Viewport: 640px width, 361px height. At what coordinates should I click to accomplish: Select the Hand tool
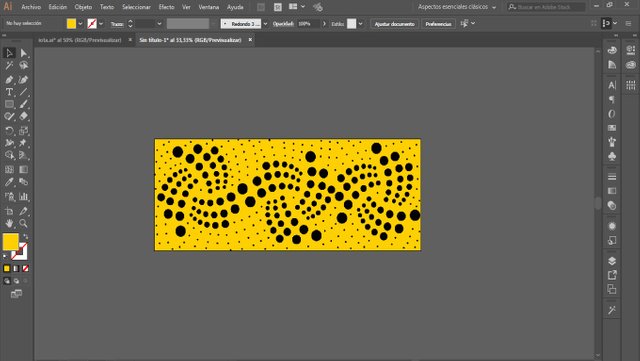(x=9, y=223)
